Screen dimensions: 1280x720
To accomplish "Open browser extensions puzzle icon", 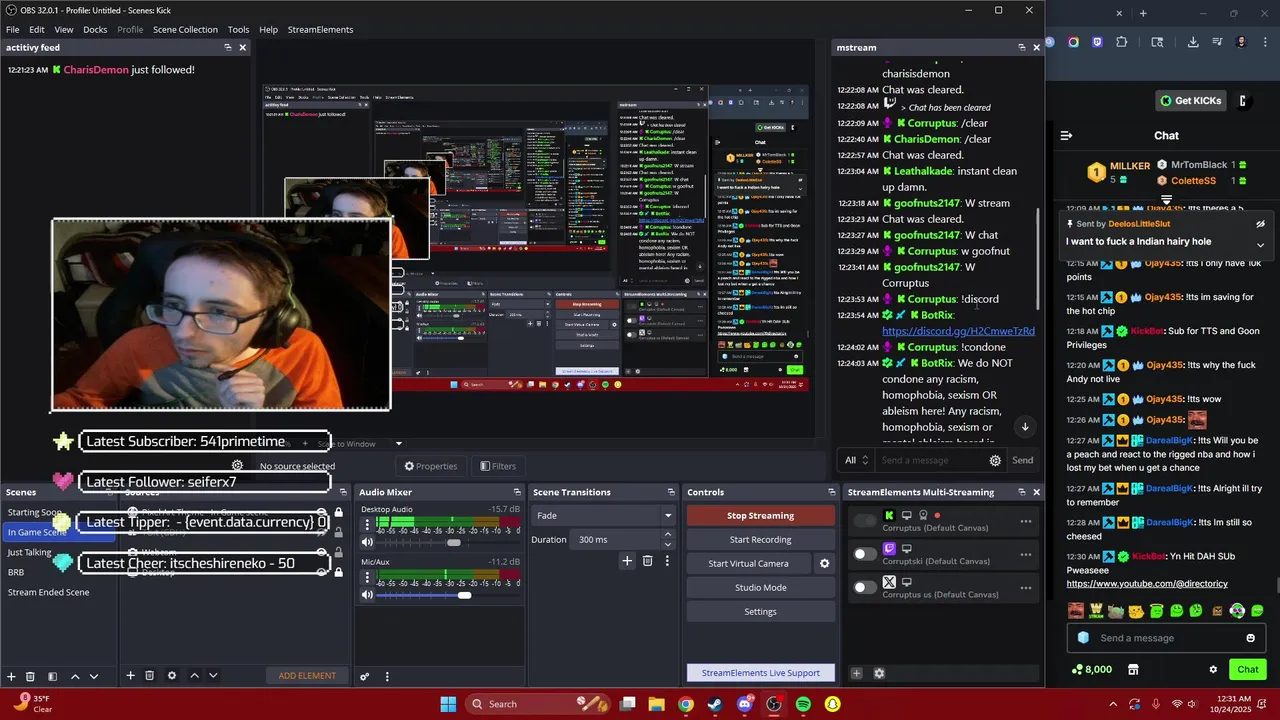I will click(1121, 42).
